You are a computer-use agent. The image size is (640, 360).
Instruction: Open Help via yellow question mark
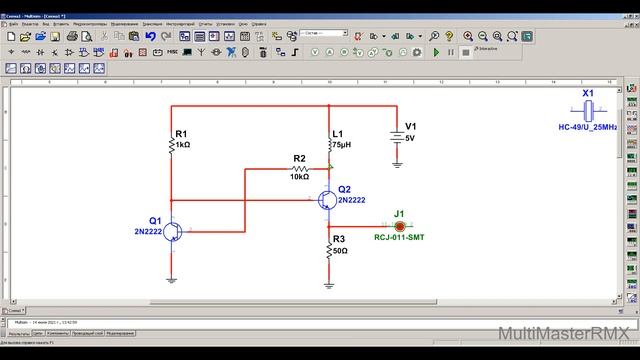tap(449, 36)
